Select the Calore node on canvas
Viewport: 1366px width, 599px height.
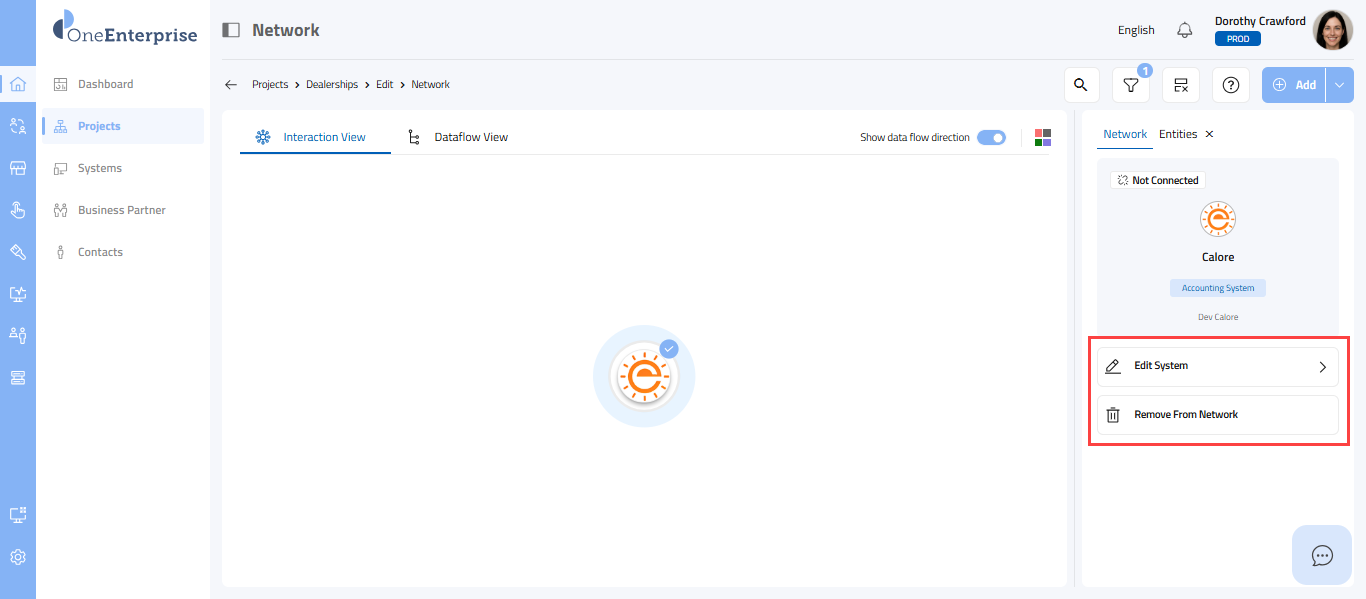[644, 376]
